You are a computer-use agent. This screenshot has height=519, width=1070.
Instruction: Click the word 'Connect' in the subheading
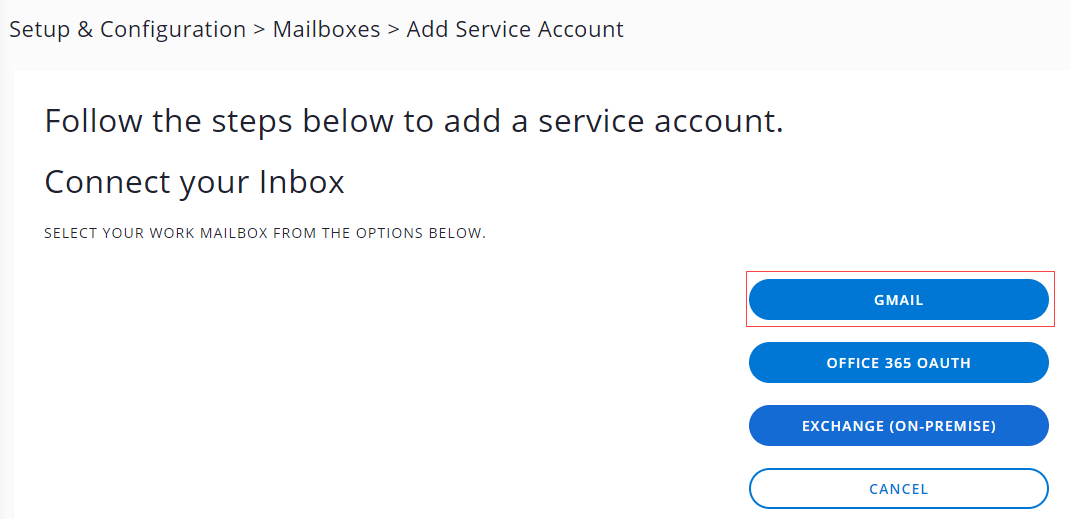[x=101, y=182]
